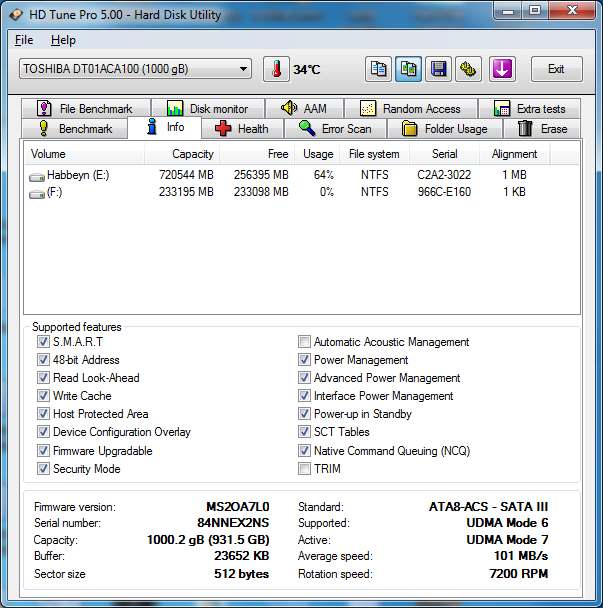Toggle the S.M.A.R.T checkbox
Image resolution: width=603 pixels, height=608 pixels.
(x=43, y=342)
